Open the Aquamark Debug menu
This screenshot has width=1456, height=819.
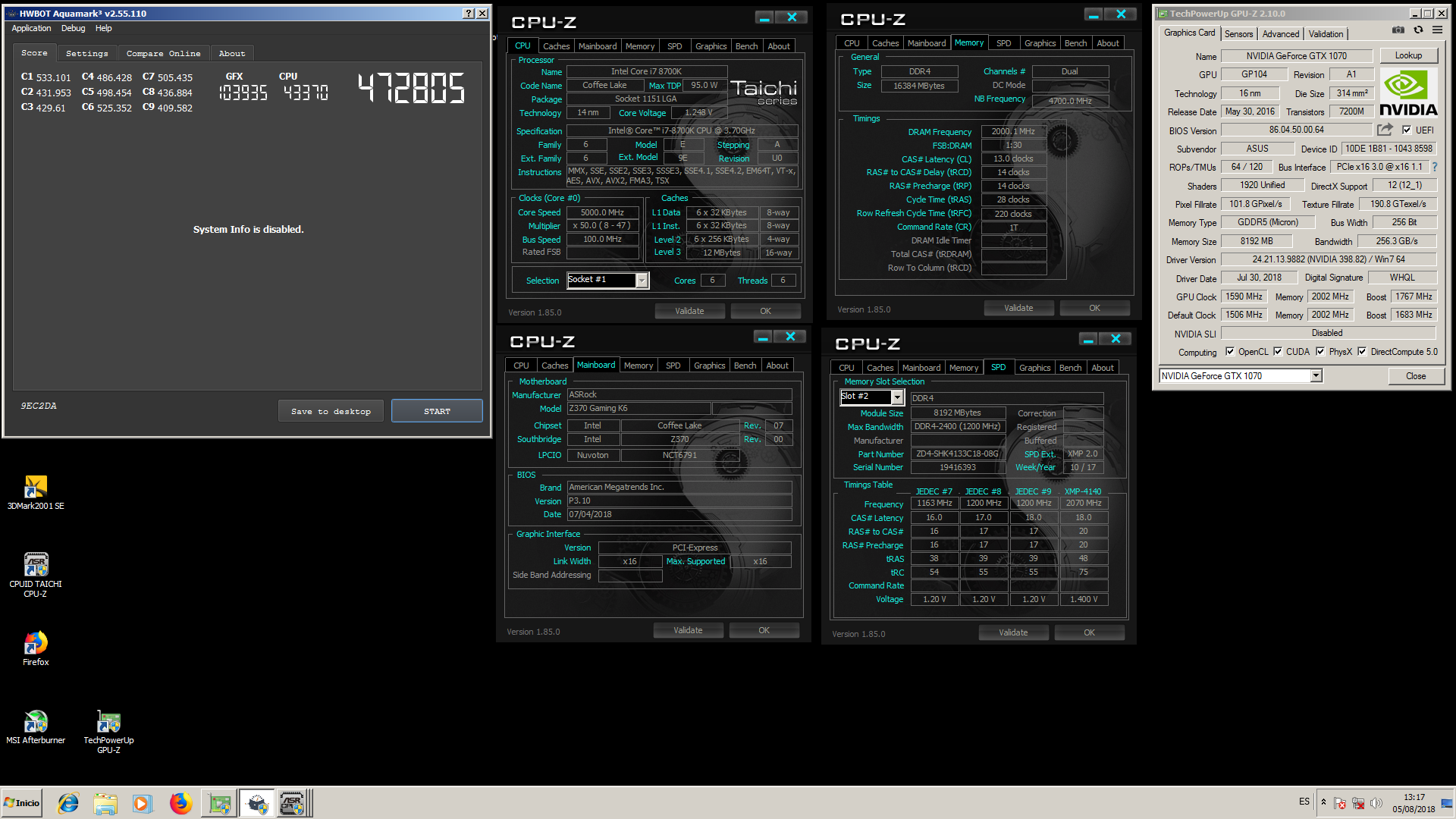[73, 28]
